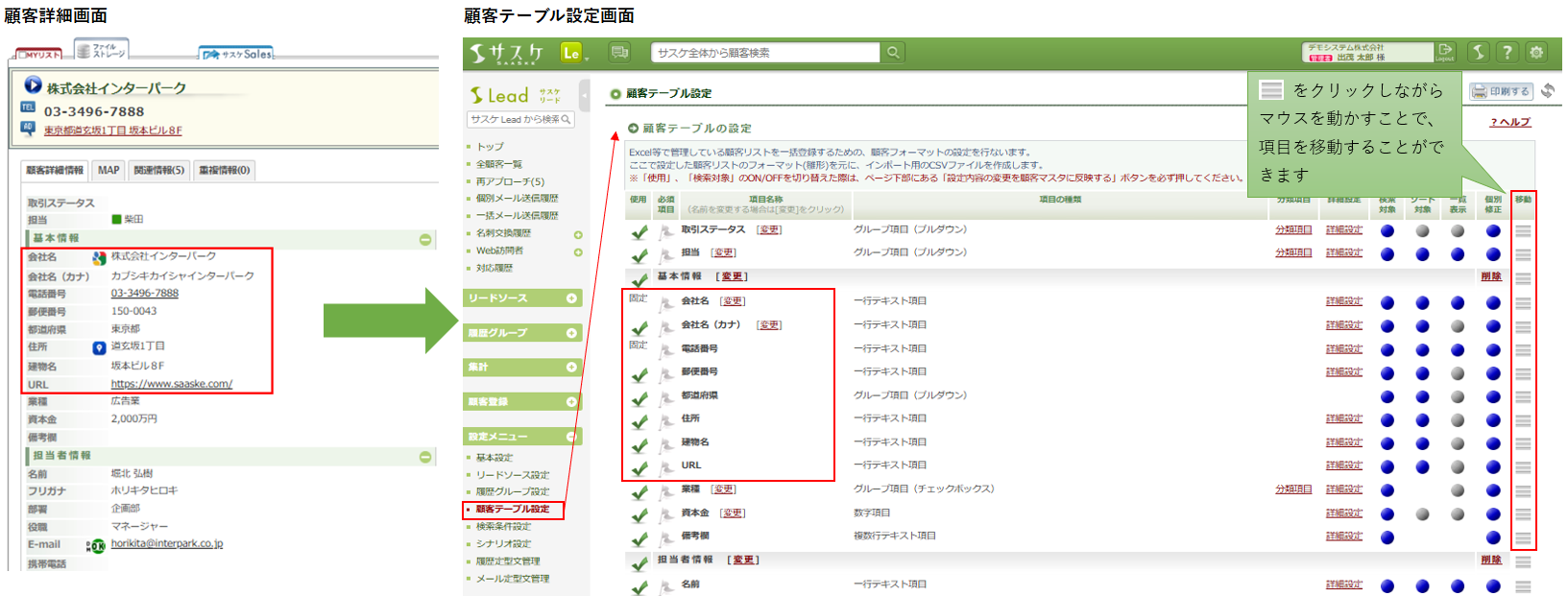Screen dimensions: 1568x596
Task: Open 一括メール送信履歴 in the sidebar
Action: [x=517, y=216]
